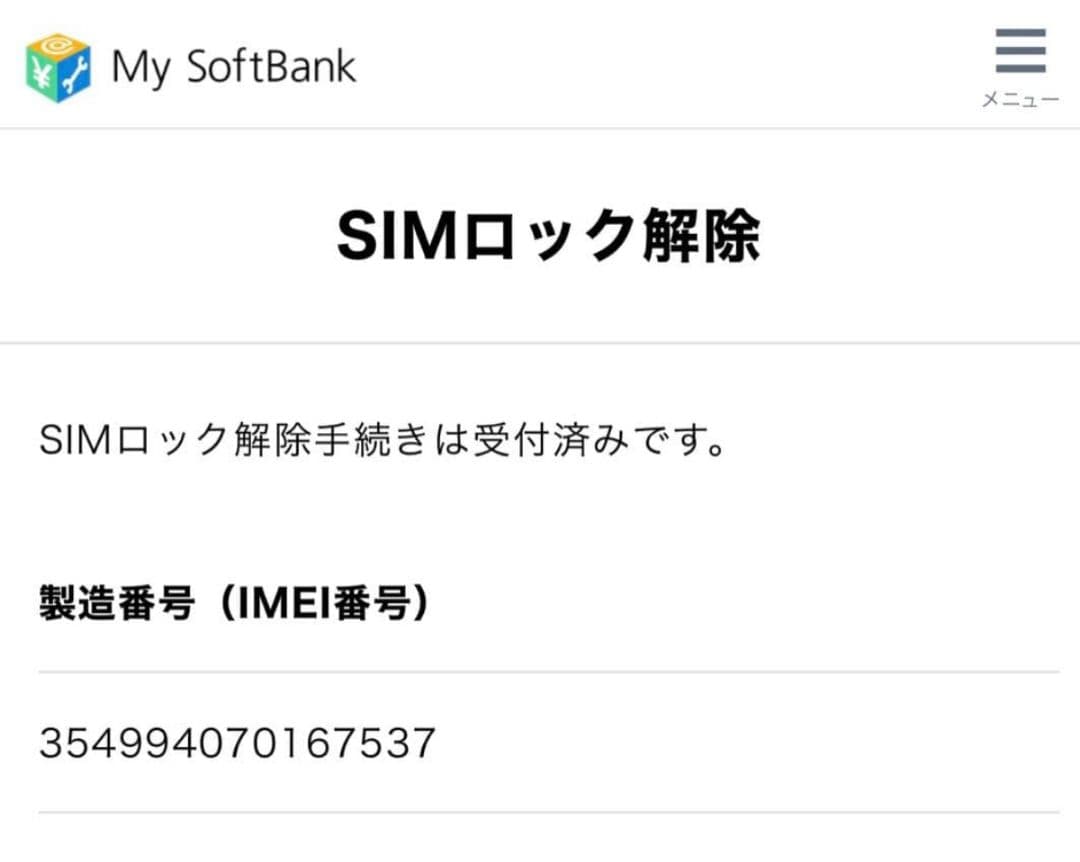Click the My SoftBank cube logo icon

tap(58, 65)
